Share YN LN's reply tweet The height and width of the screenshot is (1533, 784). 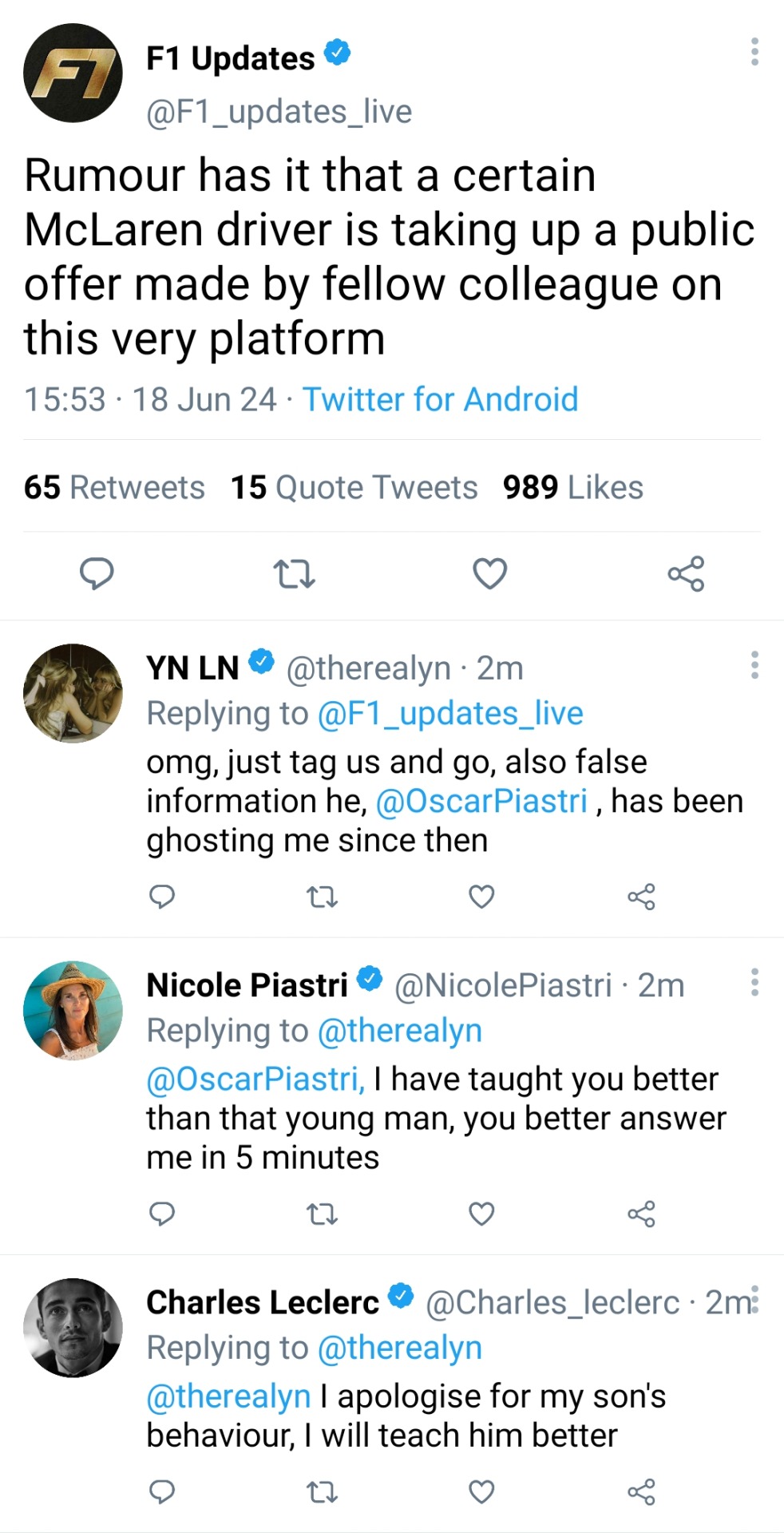pos(641,897)
